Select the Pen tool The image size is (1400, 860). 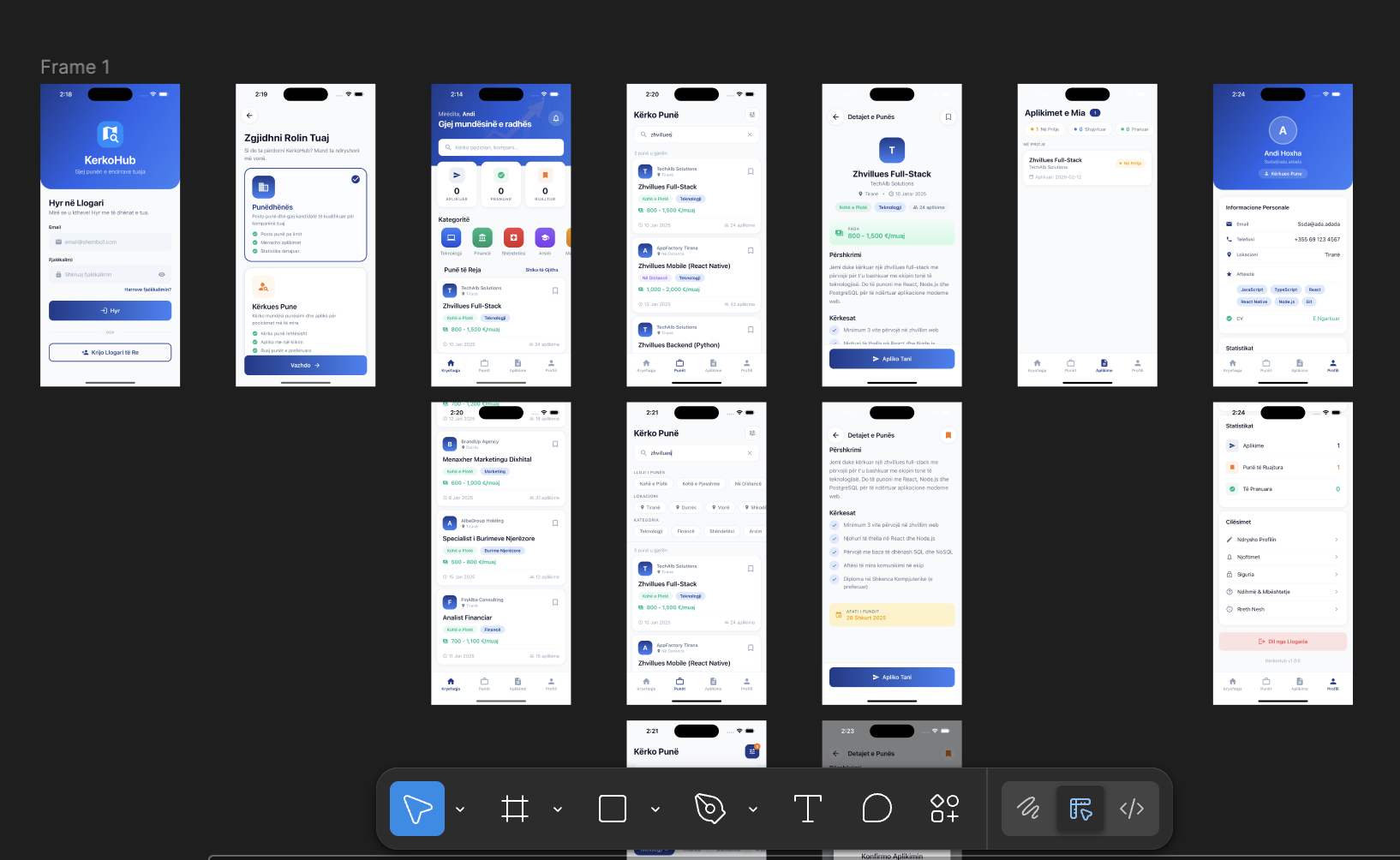click(710, 809)
